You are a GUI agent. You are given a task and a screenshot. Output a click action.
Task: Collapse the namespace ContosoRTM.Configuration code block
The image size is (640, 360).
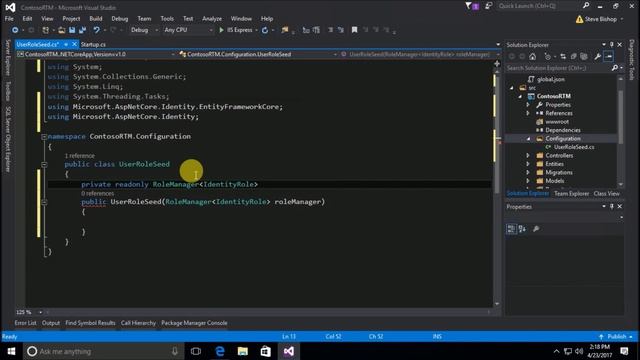tap(44, 137)
